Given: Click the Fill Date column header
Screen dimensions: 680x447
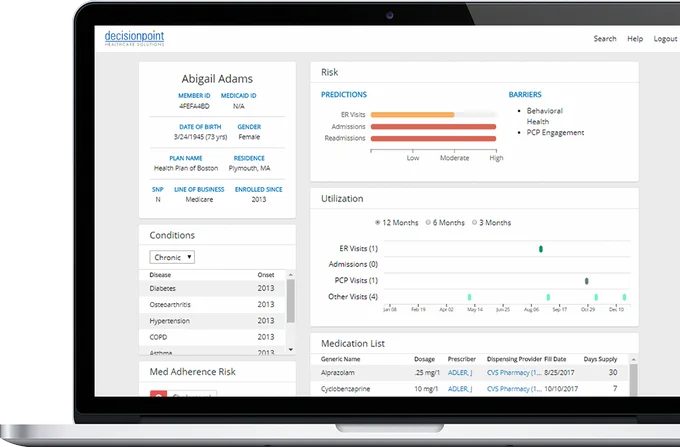Looking at the screenshot, I should (x=555, y=359).
